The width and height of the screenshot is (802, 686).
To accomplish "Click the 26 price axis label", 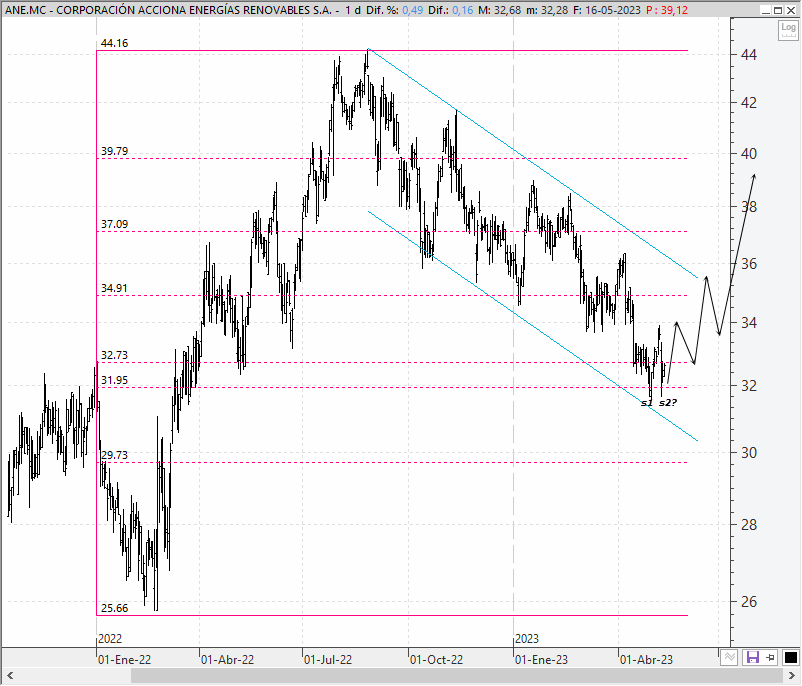I will (x=749, y=602).
